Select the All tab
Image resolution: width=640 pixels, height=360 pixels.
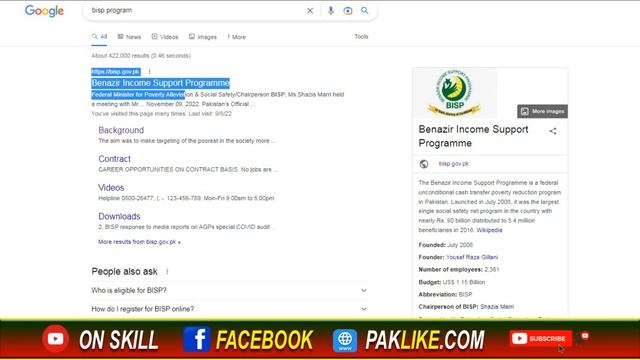[99, 37]
